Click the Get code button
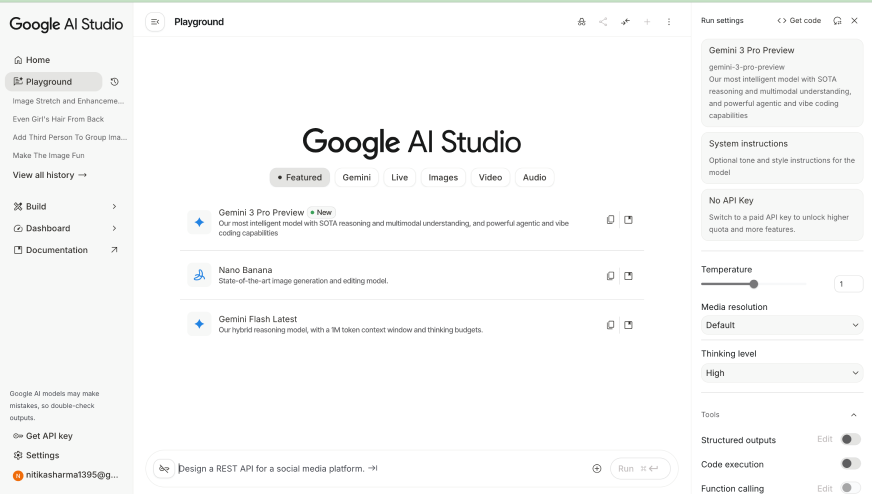This screenshot has width=872, height=494. pos(799,21)
